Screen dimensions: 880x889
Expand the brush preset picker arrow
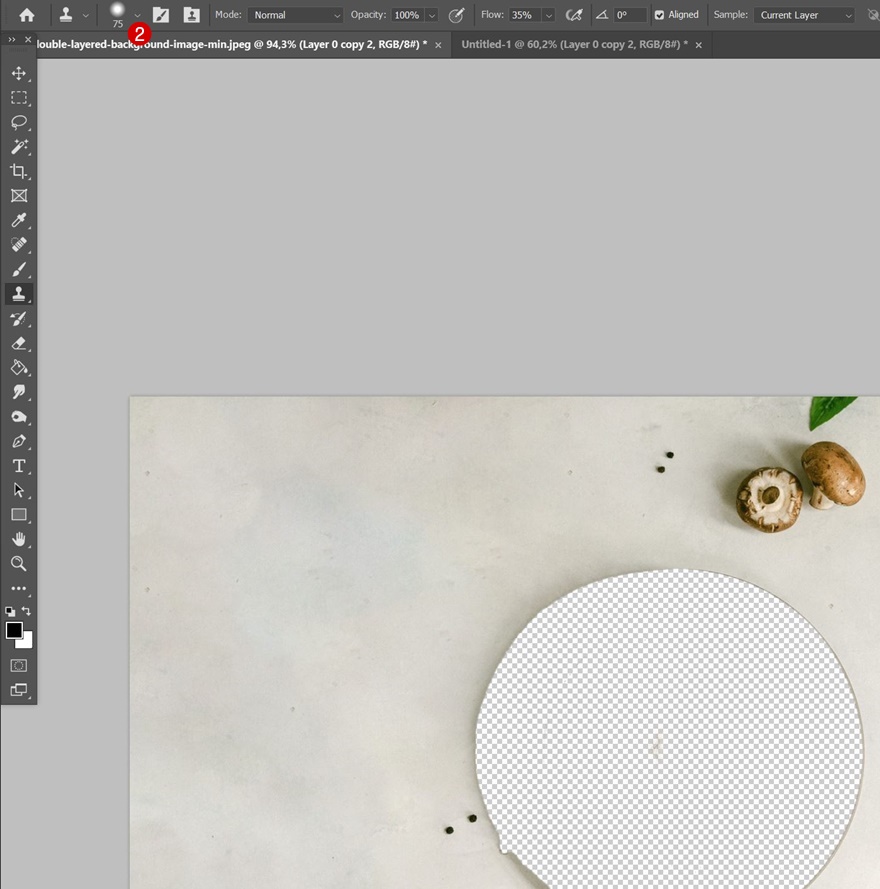[137, 15]
